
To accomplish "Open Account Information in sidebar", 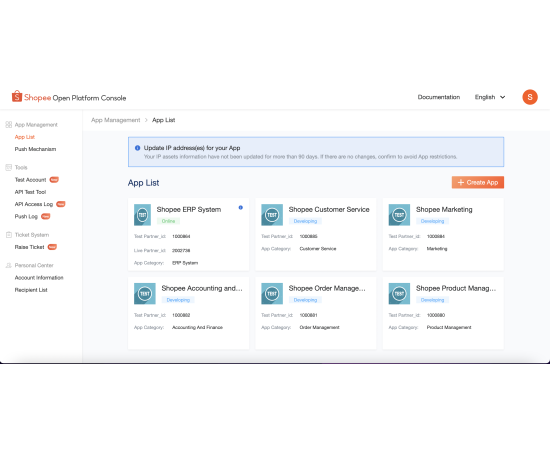I will pyautogui.click(x=39, y=277).
